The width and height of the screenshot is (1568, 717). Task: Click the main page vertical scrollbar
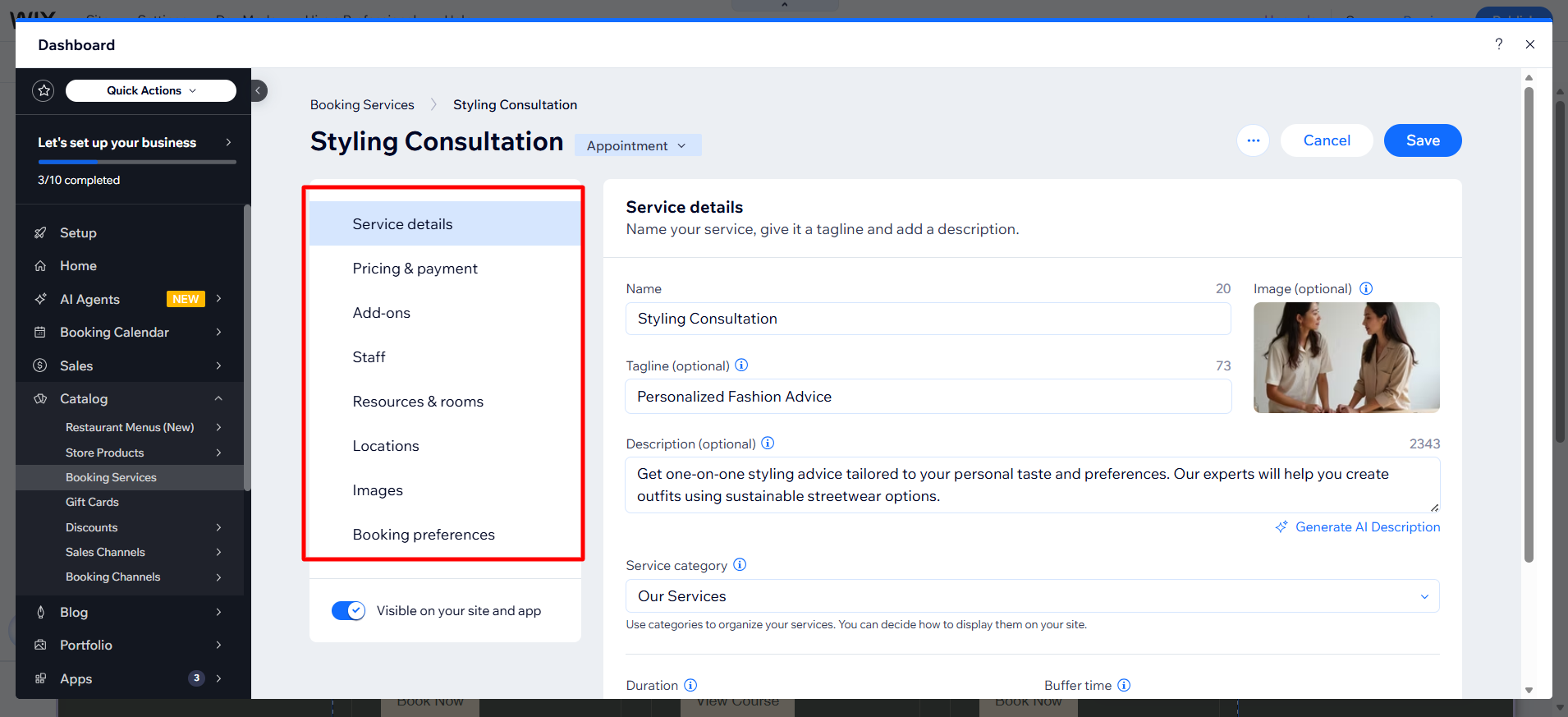[x=1529, y=324]
